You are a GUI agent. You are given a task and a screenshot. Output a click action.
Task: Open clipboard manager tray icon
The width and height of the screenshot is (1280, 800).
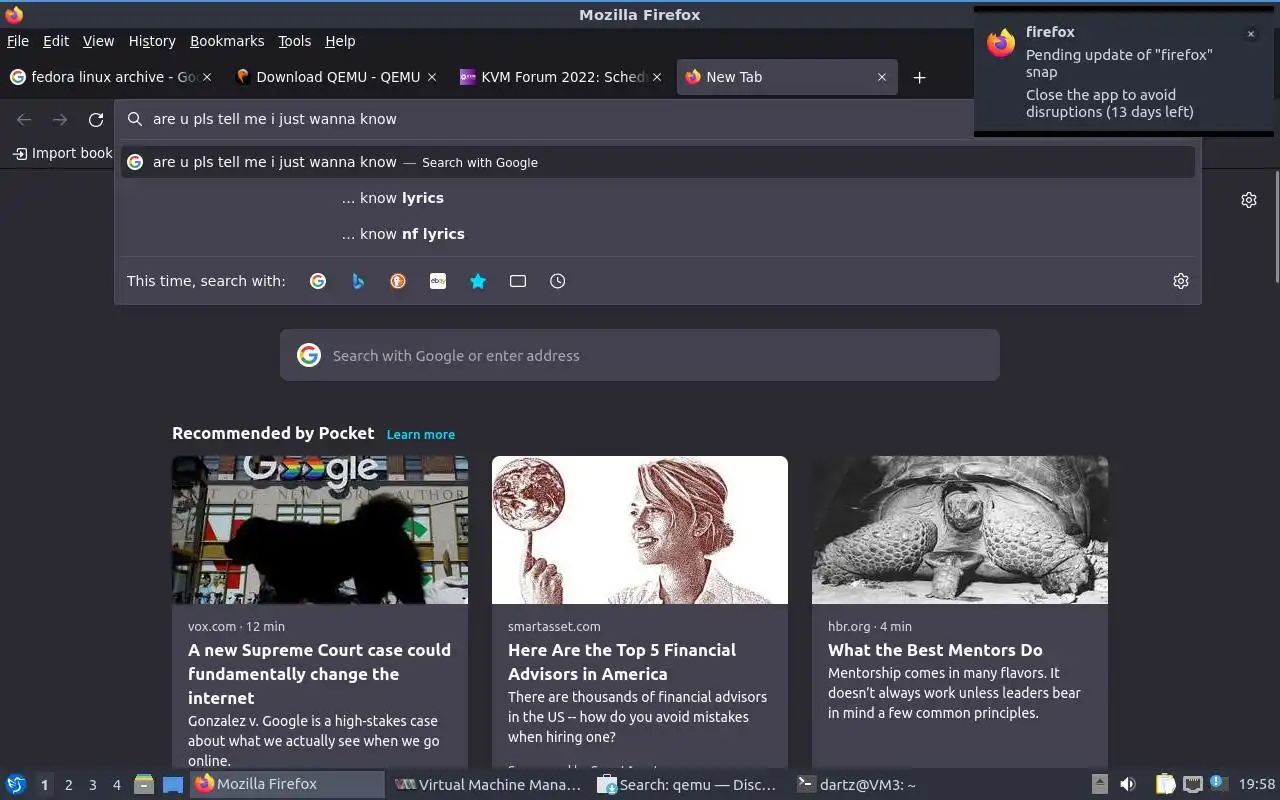tap(1166, 784)
